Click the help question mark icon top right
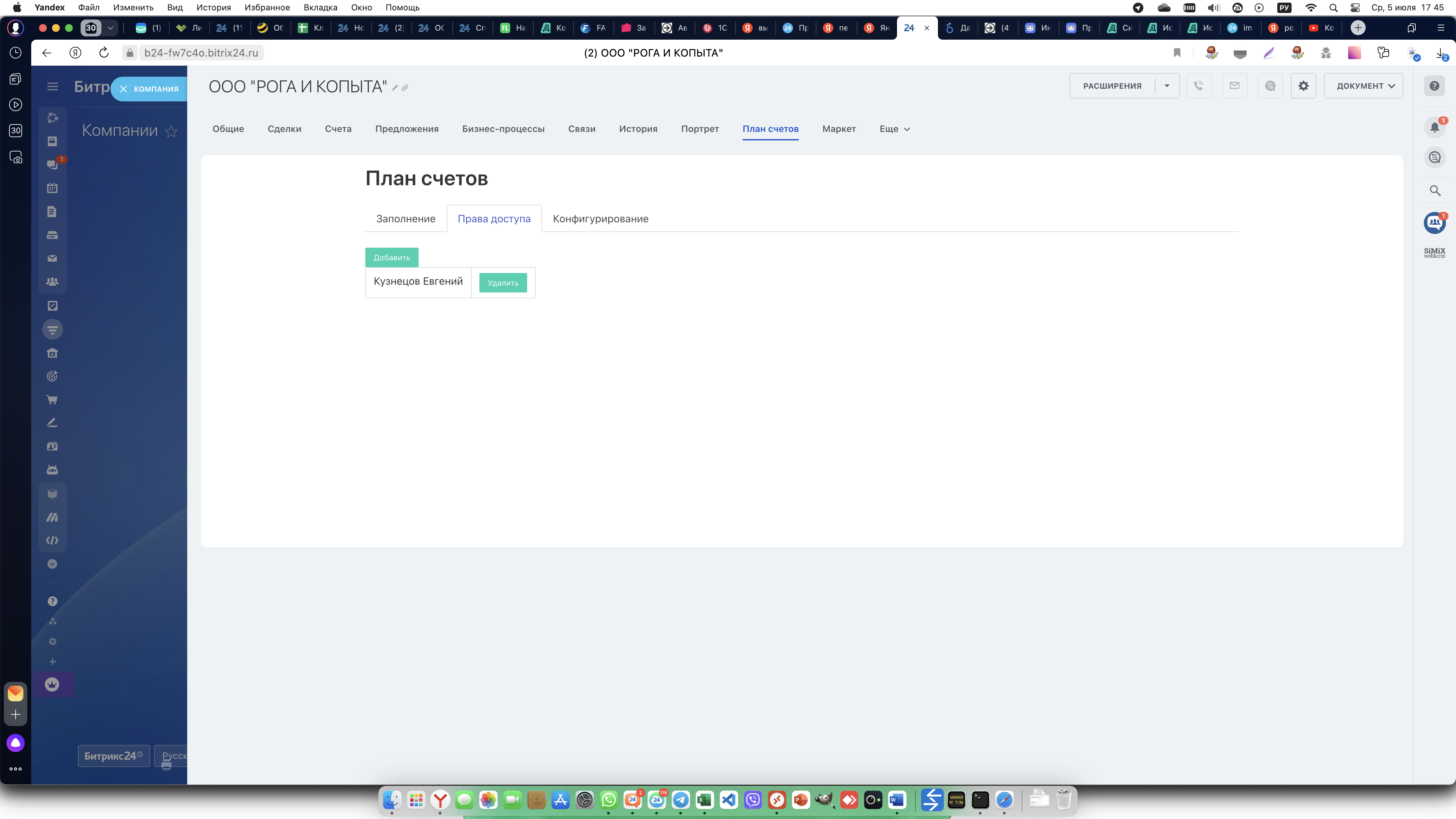The image size is (1456, 819). point(1434,86)
